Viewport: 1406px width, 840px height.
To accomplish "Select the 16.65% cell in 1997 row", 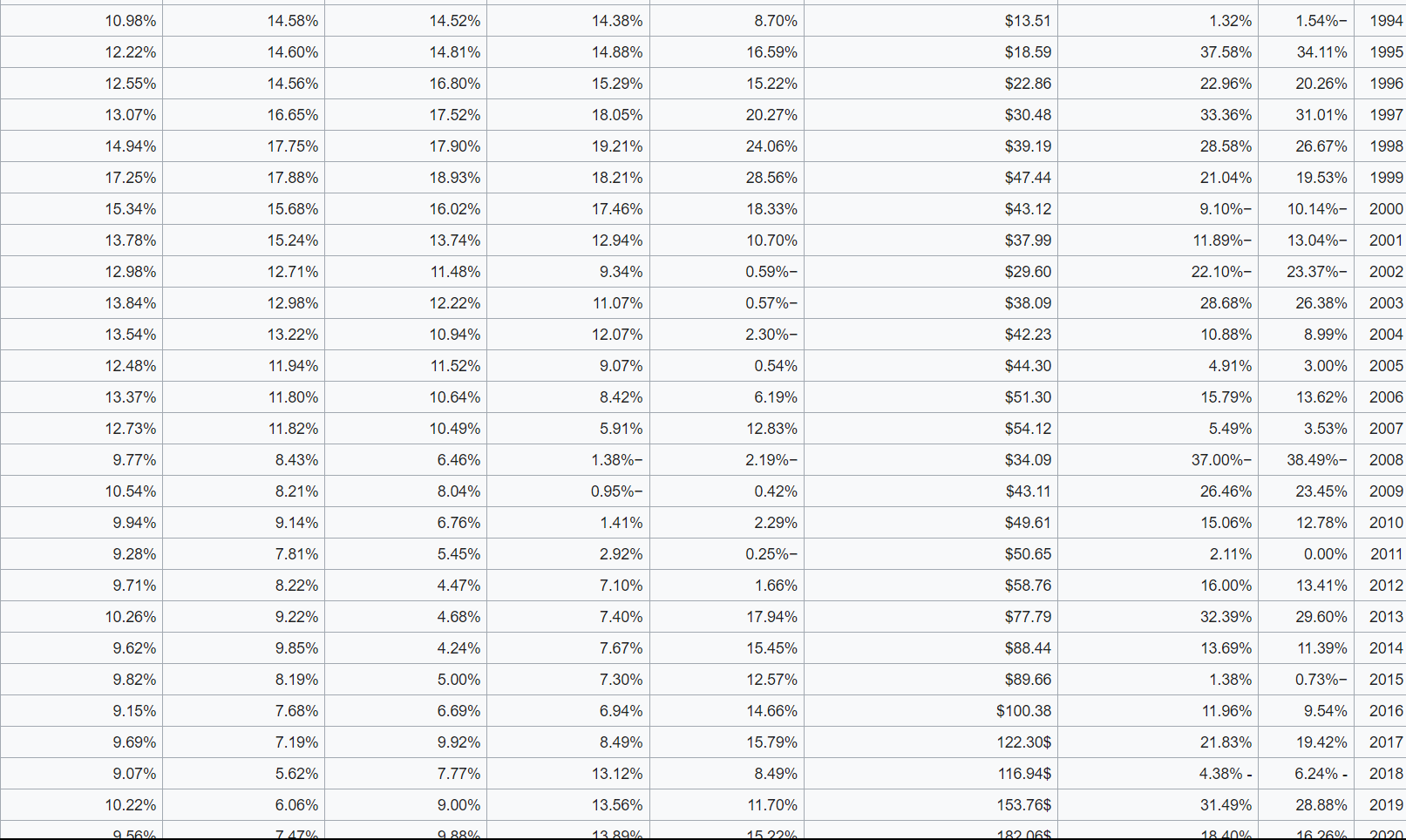I will pyautogui.click(x=293, y=115).
